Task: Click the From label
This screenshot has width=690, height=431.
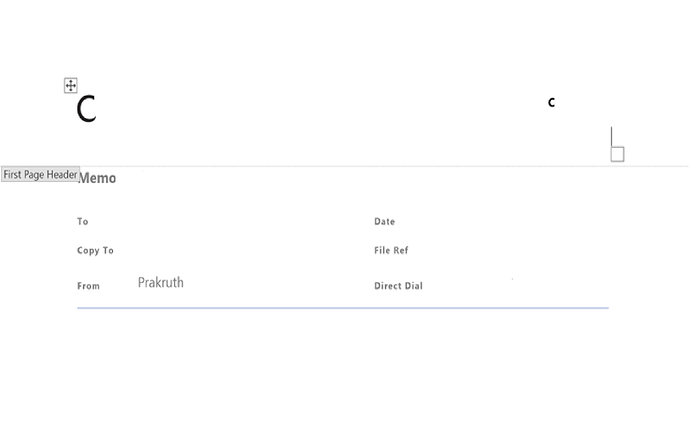Action: tap(89, 286)
